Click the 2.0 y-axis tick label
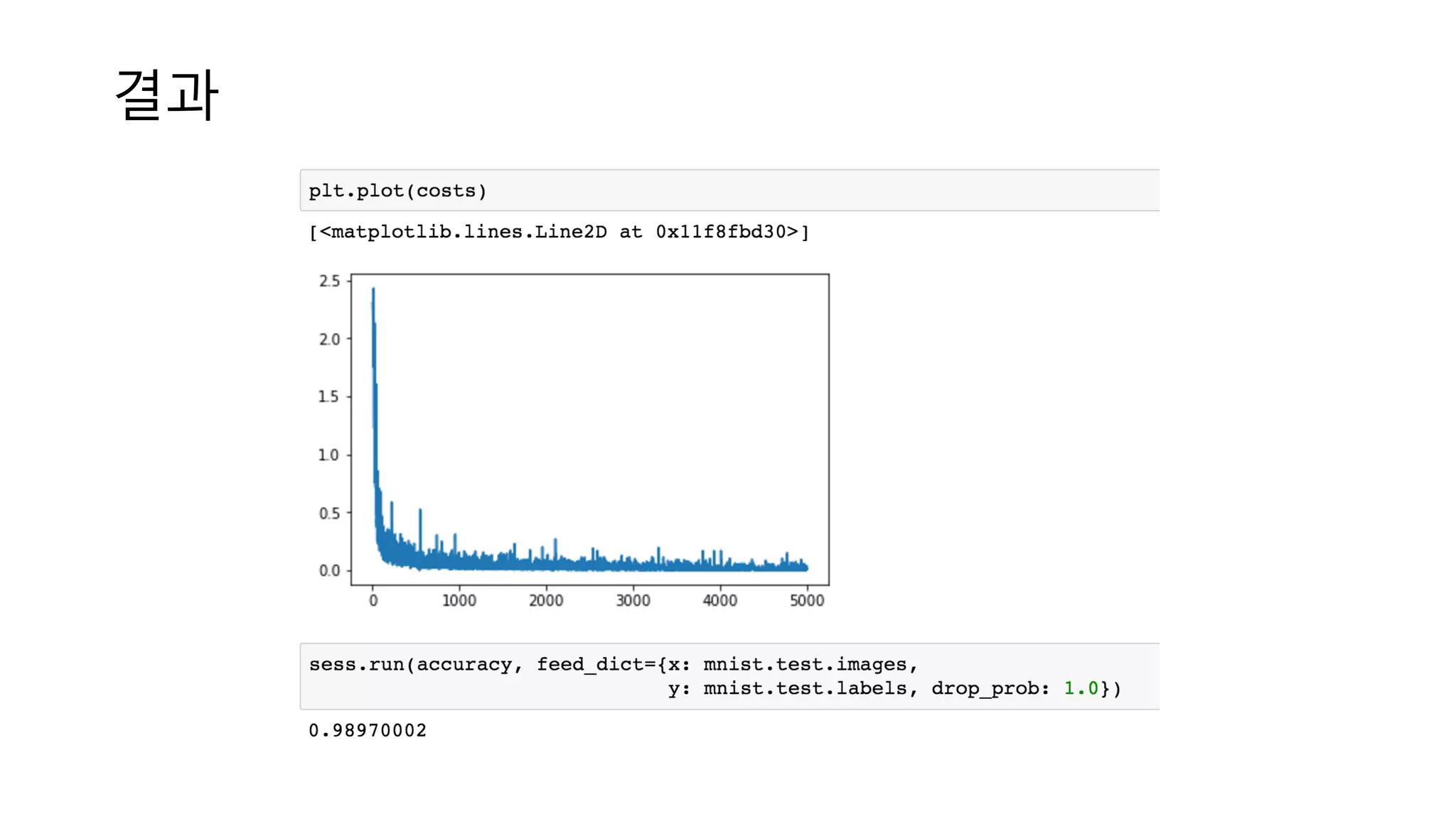1456x819 pixels. tap(329, 339)
